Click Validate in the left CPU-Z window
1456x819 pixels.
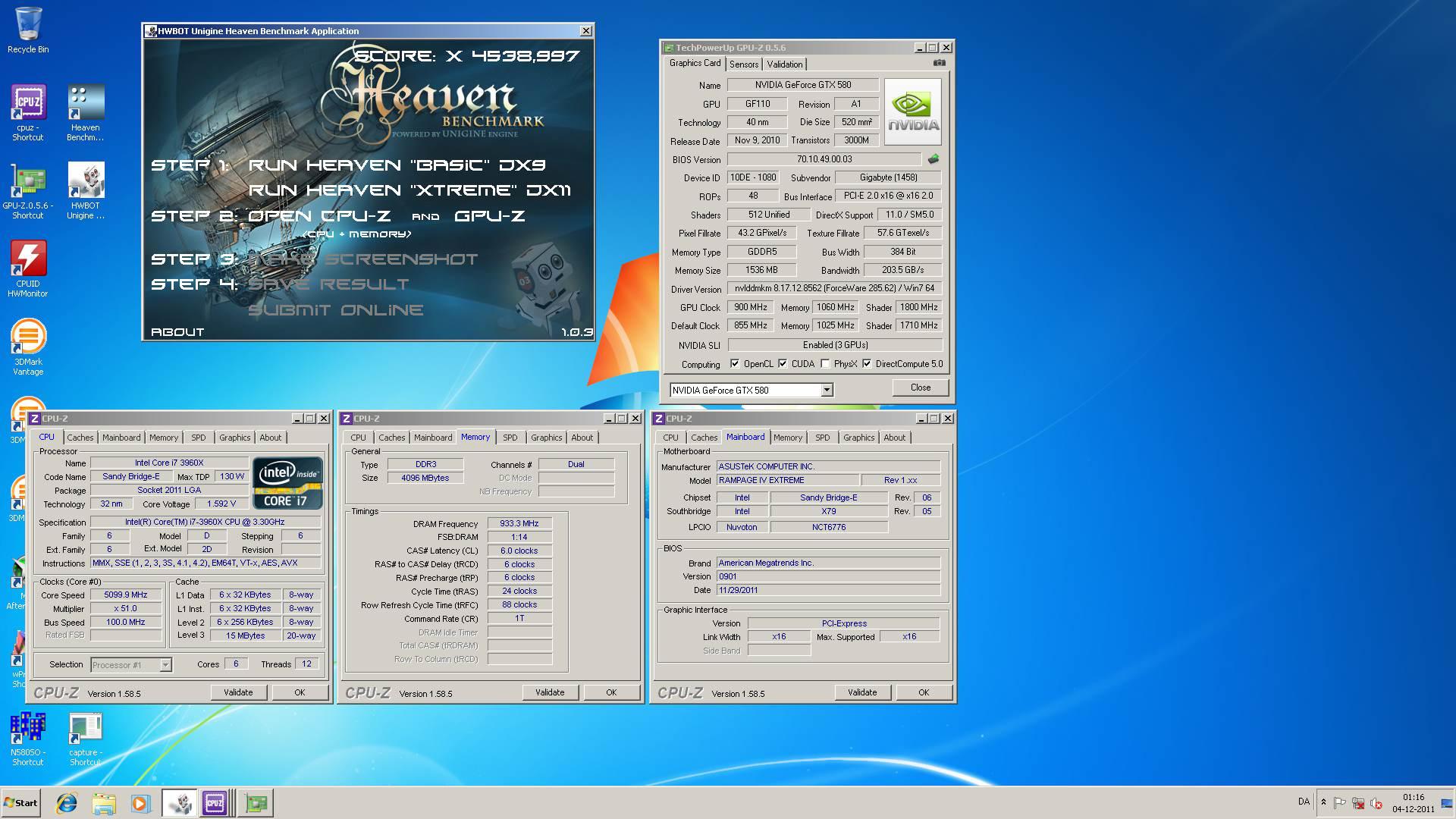pyautogui.click(x=238, y=692)
